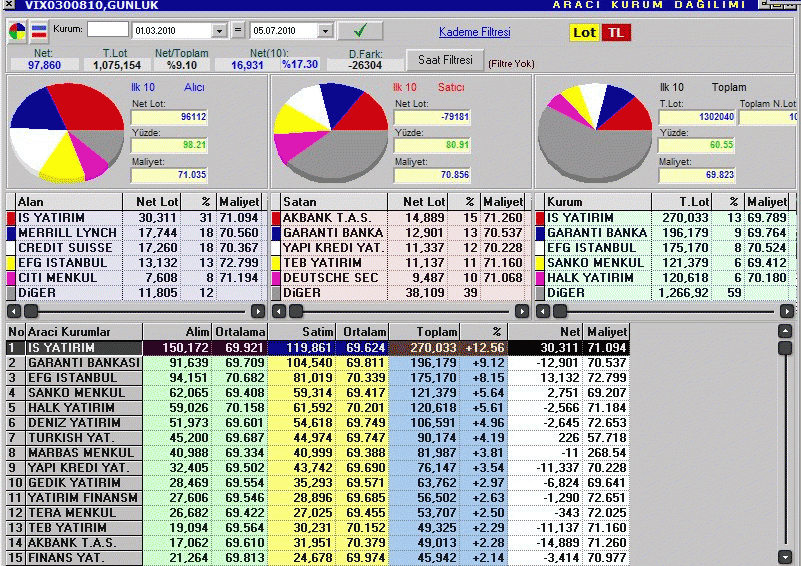Click the Net value 97,860
The image size is (801, 566).
pos(44,65)
